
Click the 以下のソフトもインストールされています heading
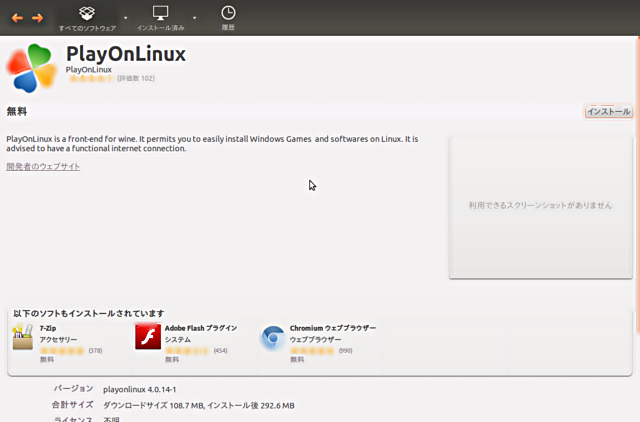(x=89, y=313)
